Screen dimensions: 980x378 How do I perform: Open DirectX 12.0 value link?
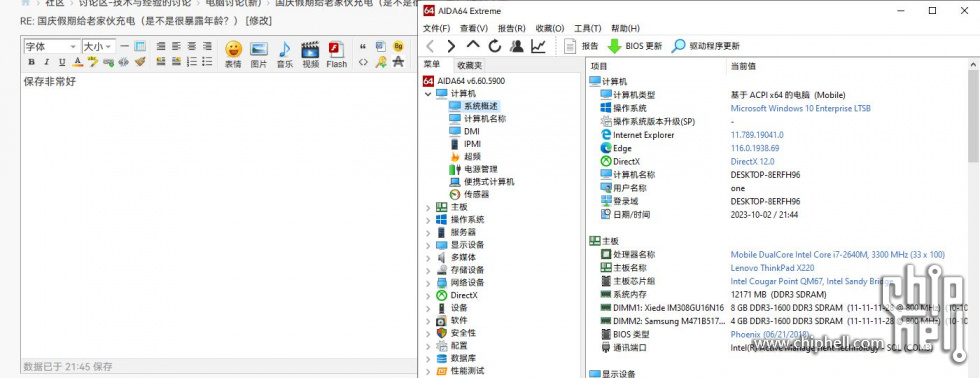[x=752, y=161]
